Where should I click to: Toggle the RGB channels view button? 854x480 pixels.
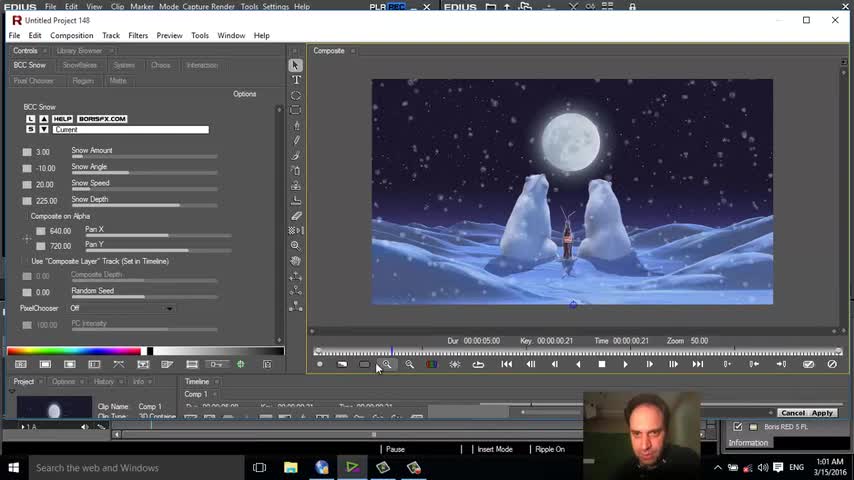tap(431, 364)
